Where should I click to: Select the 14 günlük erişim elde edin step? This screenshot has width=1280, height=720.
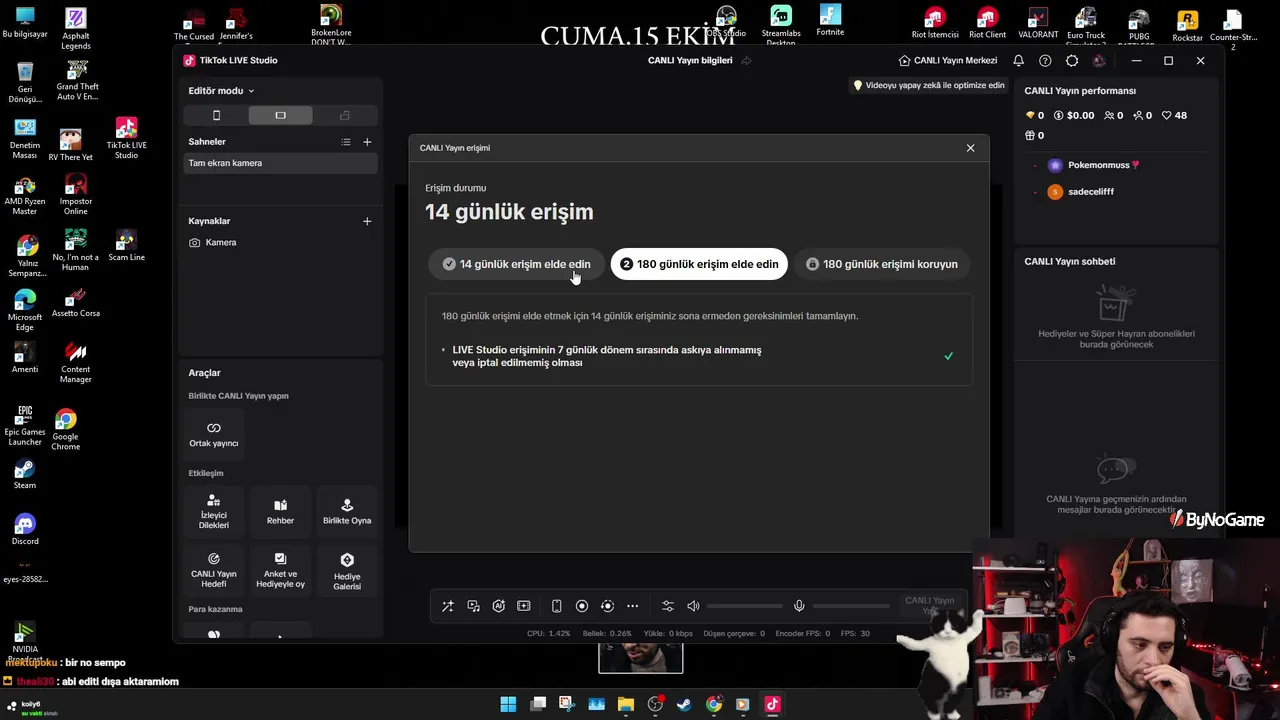click(x=516, y=264)
